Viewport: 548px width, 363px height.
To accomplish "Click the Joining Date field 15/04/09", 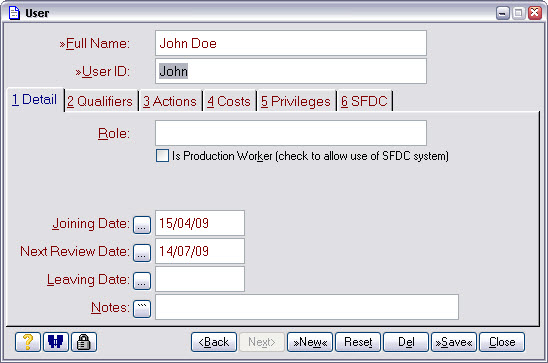I will 200,223.
